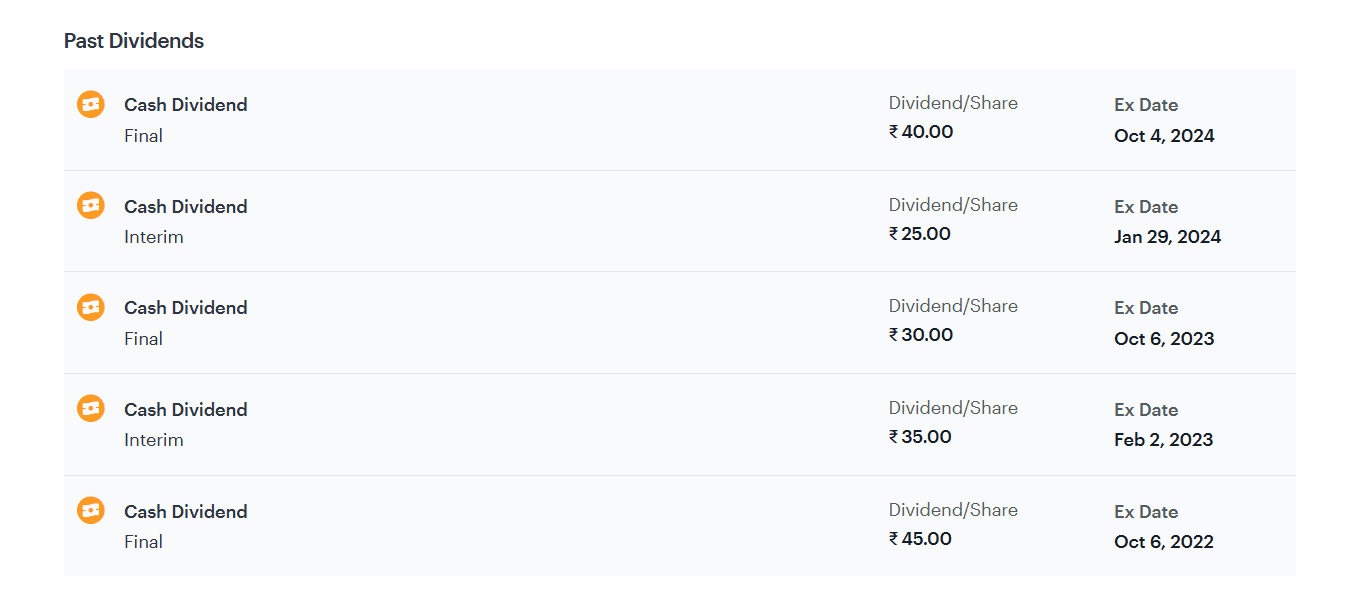Click the ₹45.00 dividend per share amount
1351x608 pixels.
[x=920, y=539]
